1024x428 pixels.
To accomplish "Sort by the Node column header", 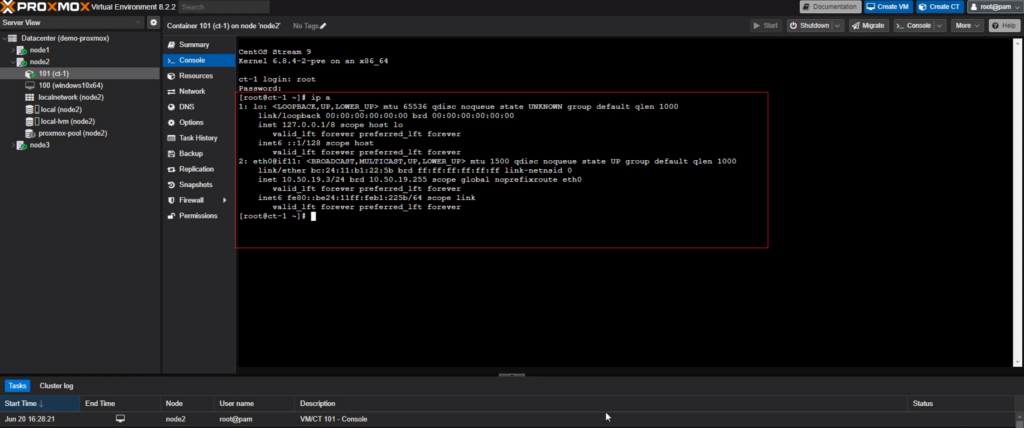I will click(x=187, y=403).
